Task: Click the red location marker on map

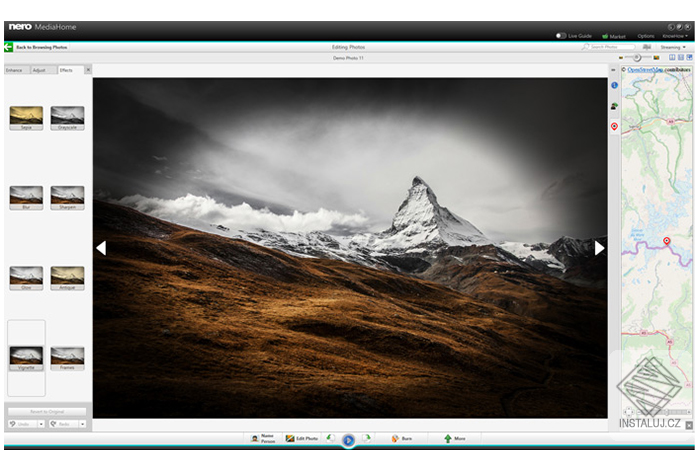Action: [667, 241]
